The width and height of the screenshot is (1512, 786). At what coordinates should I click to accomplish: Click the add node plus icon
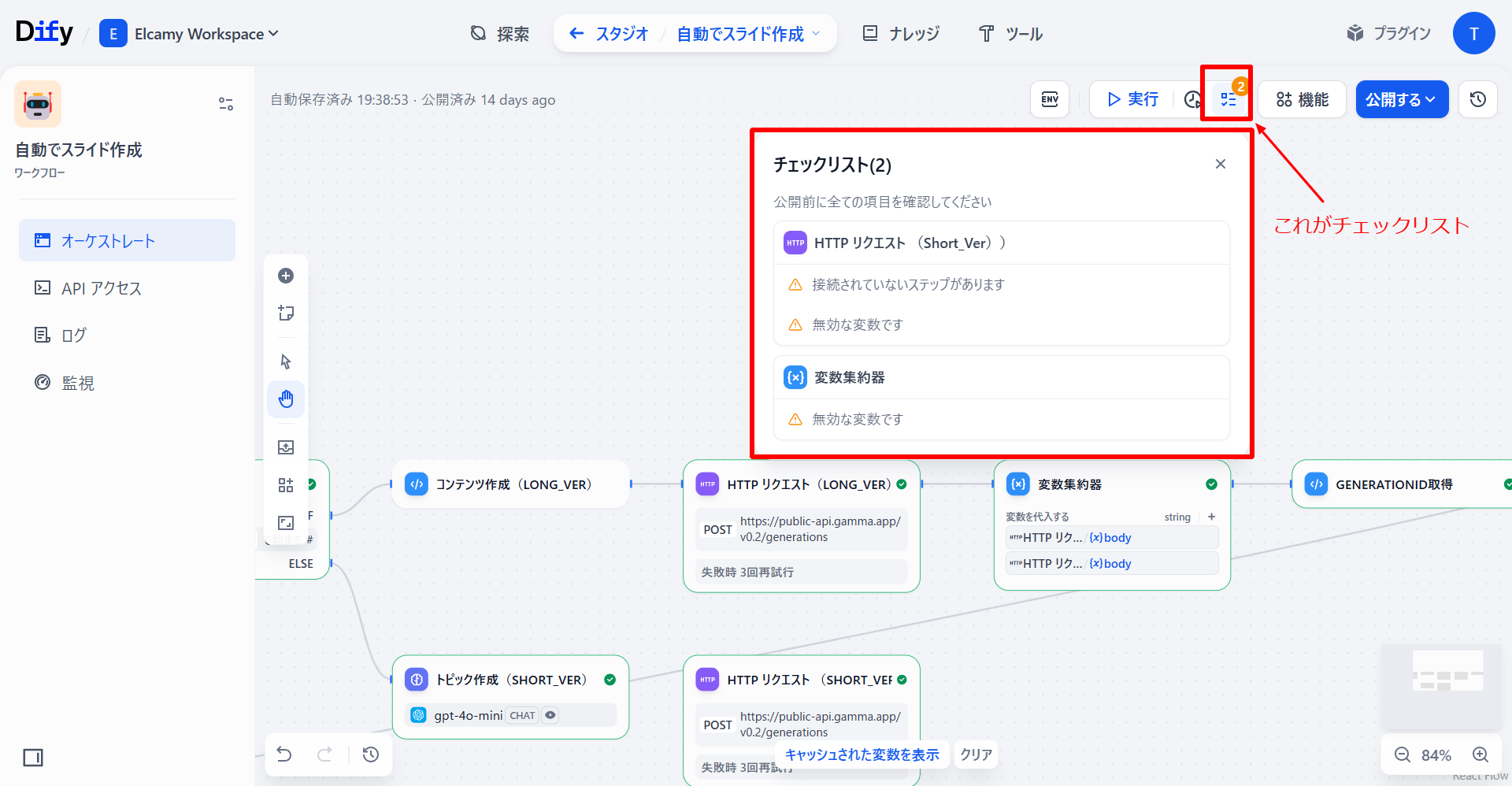click(286, 276)
